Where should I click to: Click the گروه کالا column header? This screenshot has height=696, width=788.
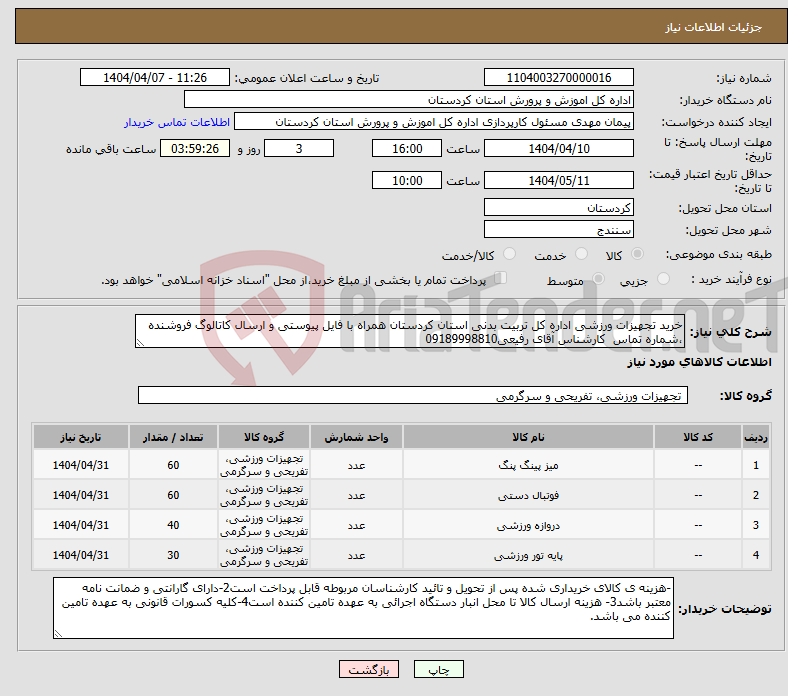(x=264, y=437)
